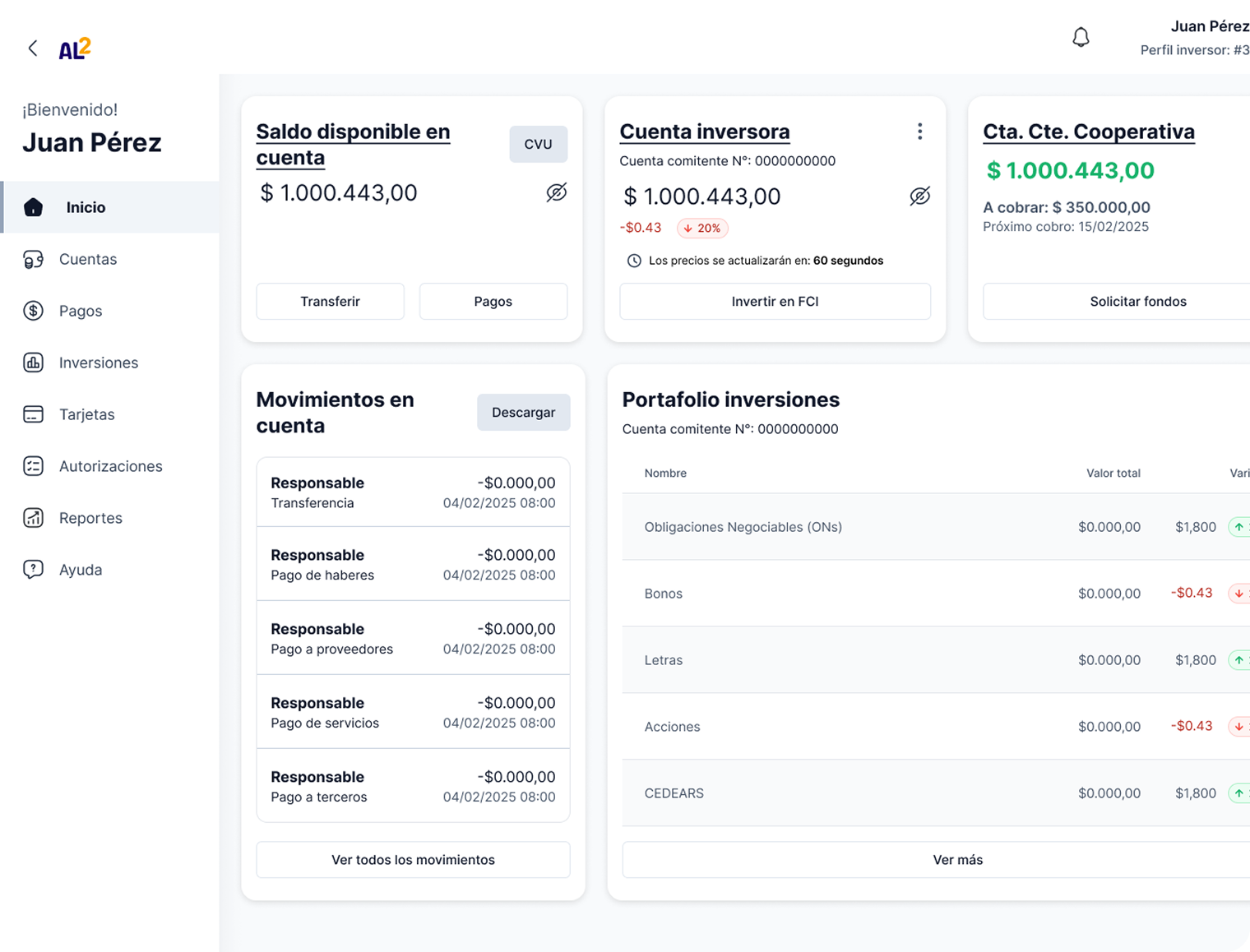Select the Acciones portfolio row
Screen dimensions: 1250x952
point(936,727)
